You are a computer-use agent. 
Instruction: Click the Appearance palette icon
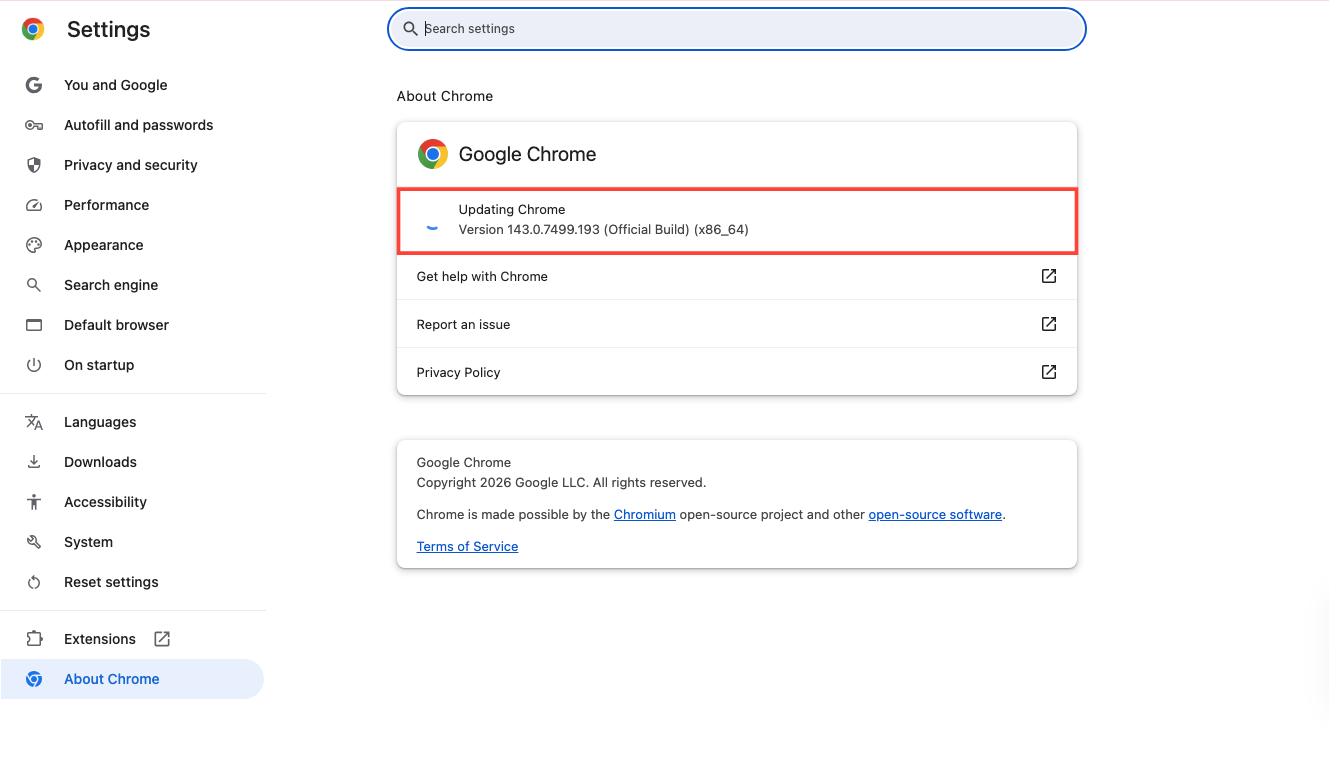(x=34, y=245)
